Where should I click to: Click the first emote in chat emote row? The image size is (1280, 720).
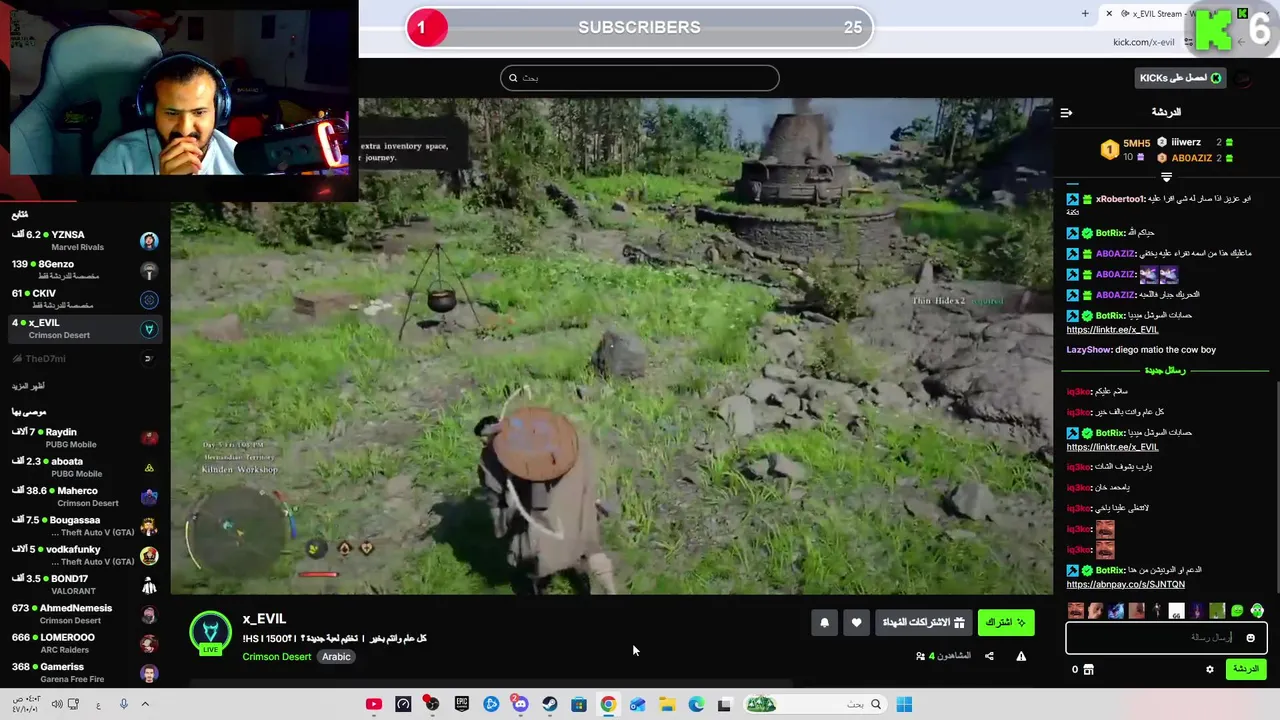tap(1075, 610)
